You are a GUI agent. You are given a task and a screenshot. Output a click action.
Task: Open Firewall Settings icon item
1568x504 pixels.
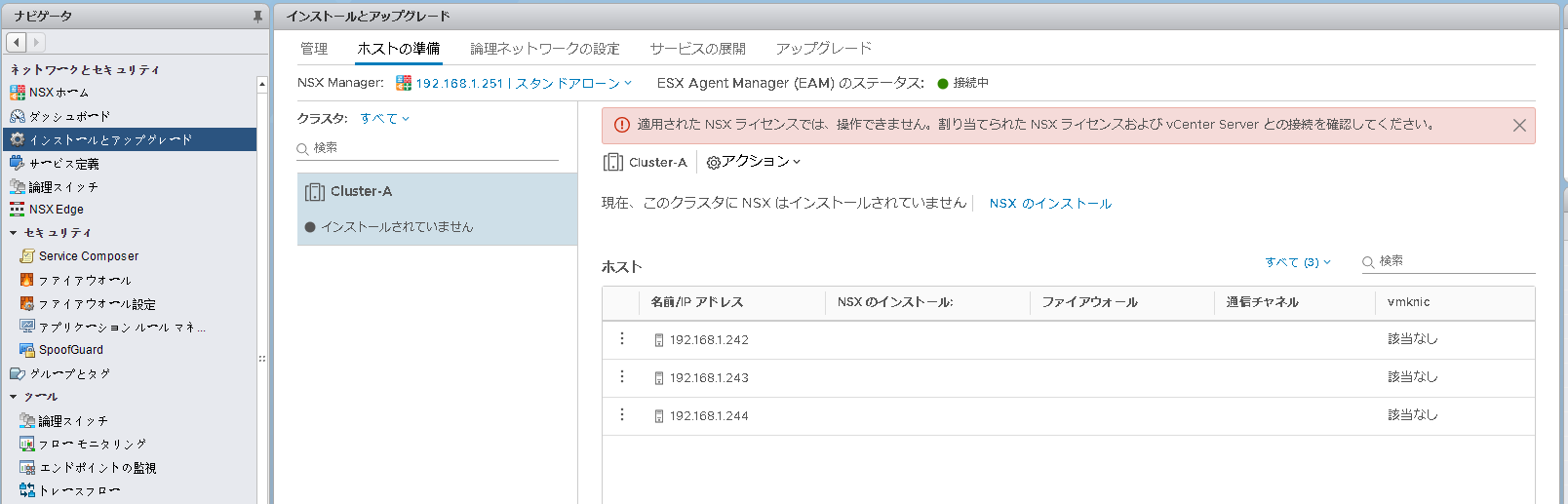coord(27,303)
